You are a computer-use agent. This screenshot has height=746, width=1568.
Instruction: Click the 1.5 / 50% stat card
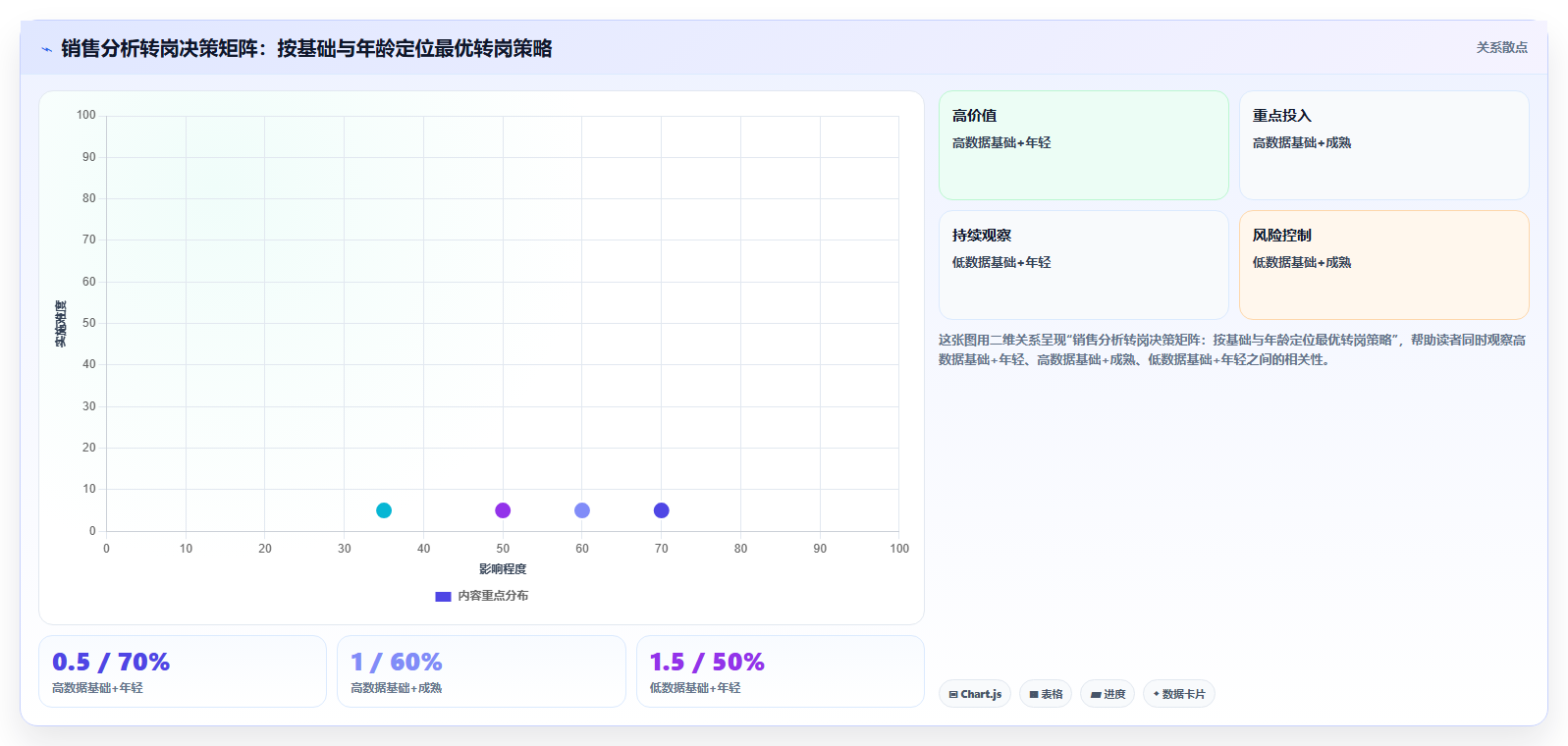tap(781, 671)
